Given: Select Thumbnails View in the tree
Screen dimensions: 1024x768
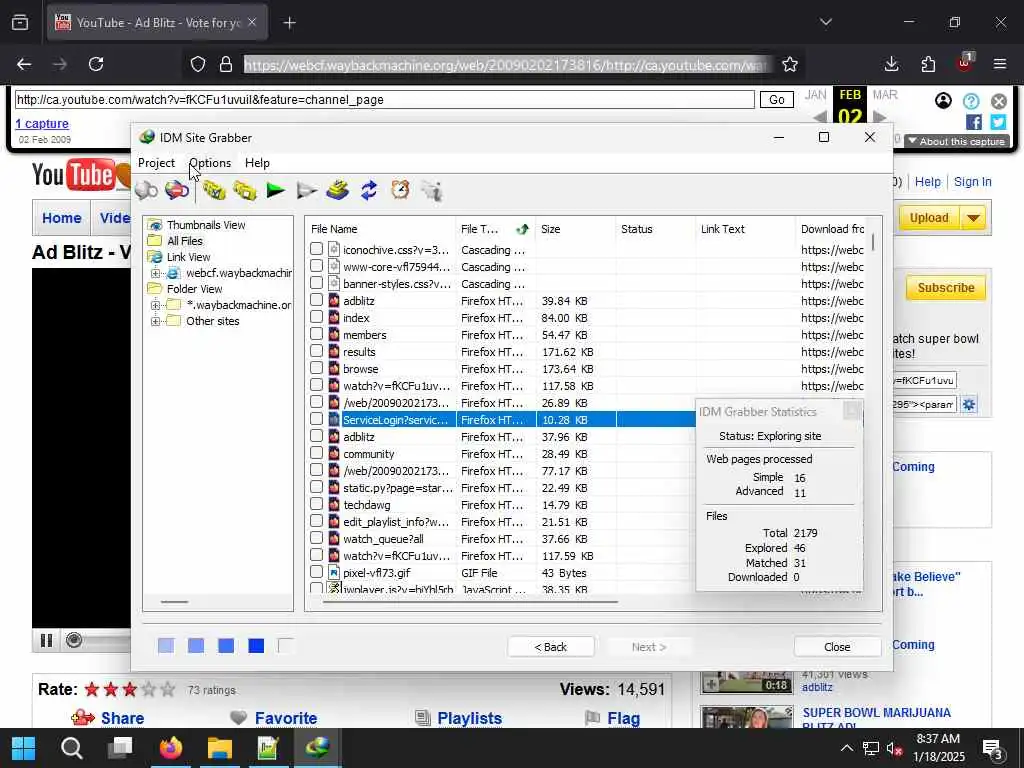Looking at the screenshot, I should pyautogui.click(x=206, y=225).
